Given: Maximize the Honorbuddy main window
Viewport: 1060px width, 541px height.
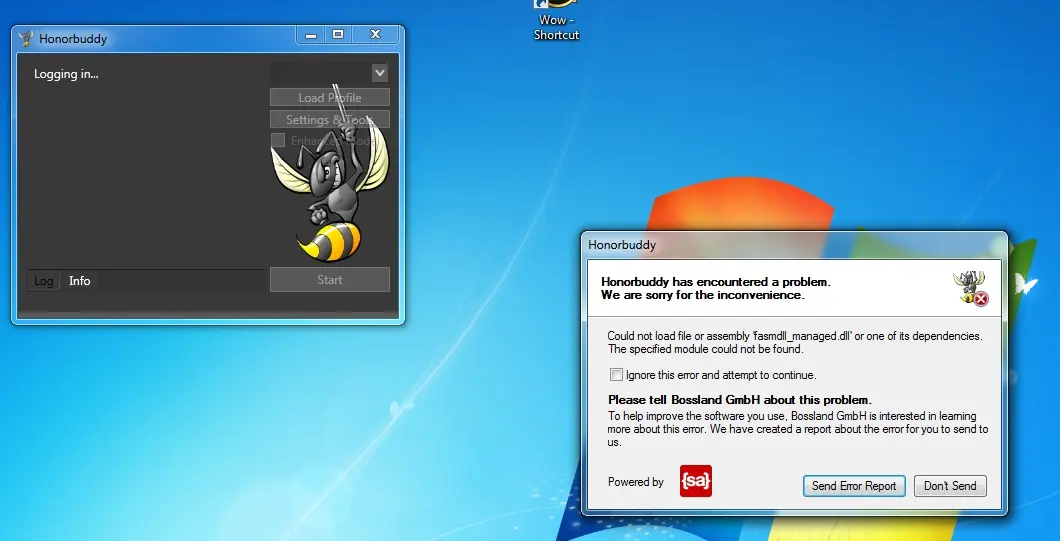Looking at the screenshot, I should pos(338,35).
